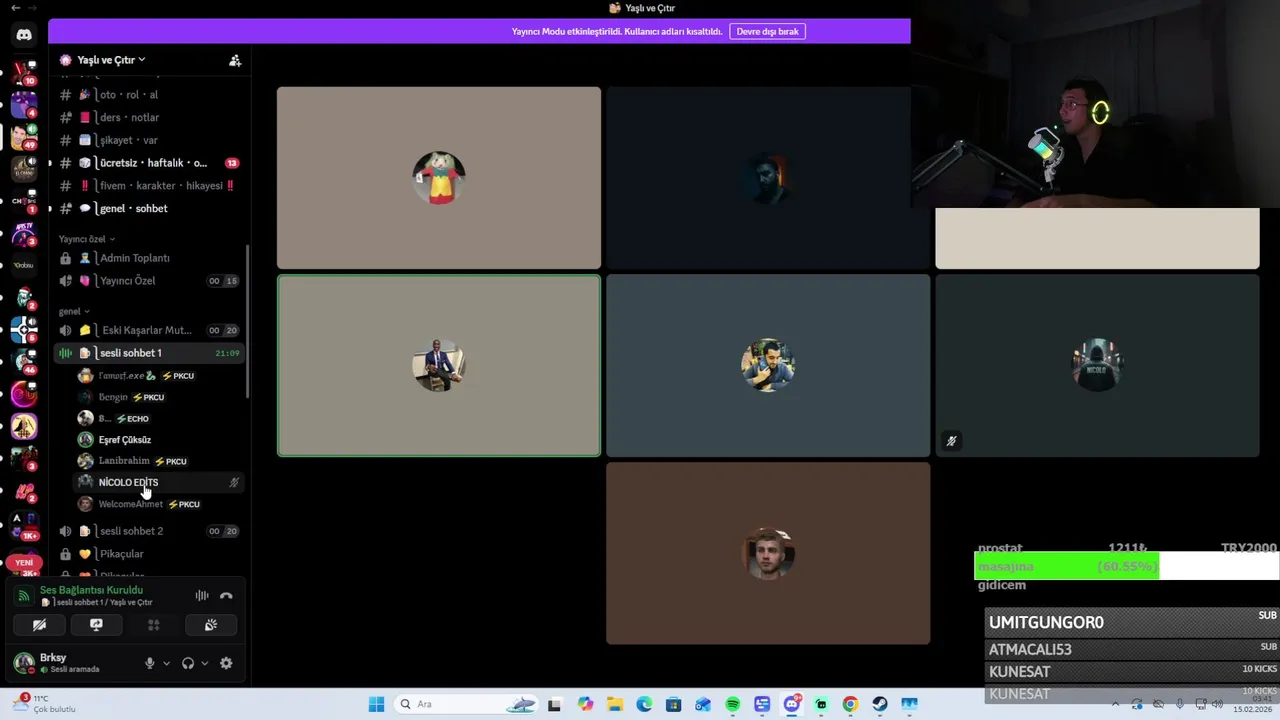Open Brksy user profile avatar
Screen dimensions: 1280x720
tap(24, 663)
